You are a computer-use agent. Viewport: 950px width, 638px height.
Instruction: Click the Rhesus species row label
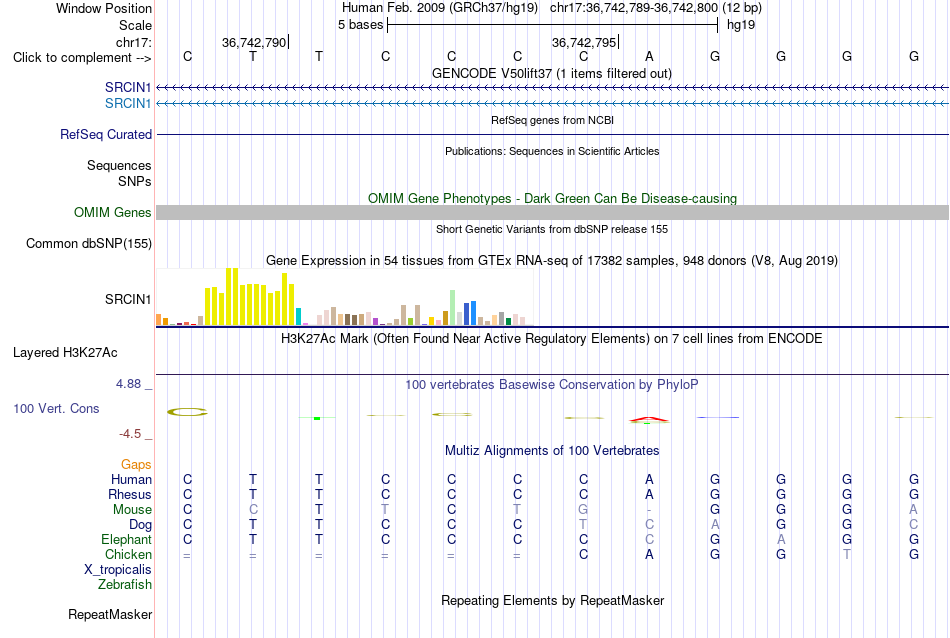tap(130, 494)
